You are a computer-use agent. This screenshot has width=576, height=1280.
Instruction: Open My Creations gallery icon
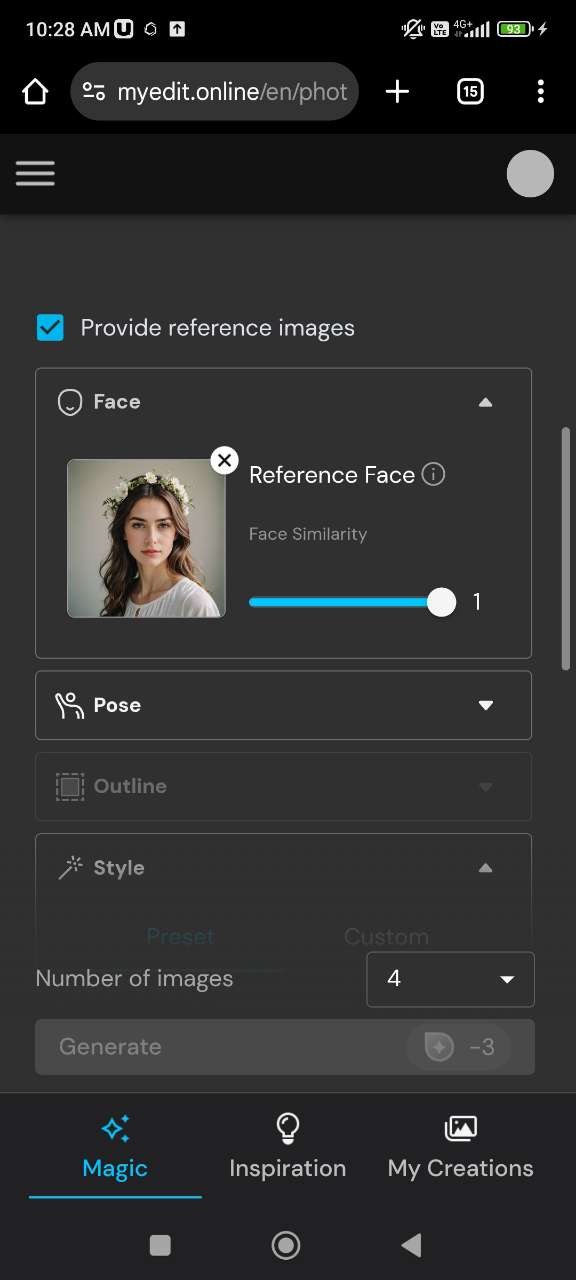459,1128
